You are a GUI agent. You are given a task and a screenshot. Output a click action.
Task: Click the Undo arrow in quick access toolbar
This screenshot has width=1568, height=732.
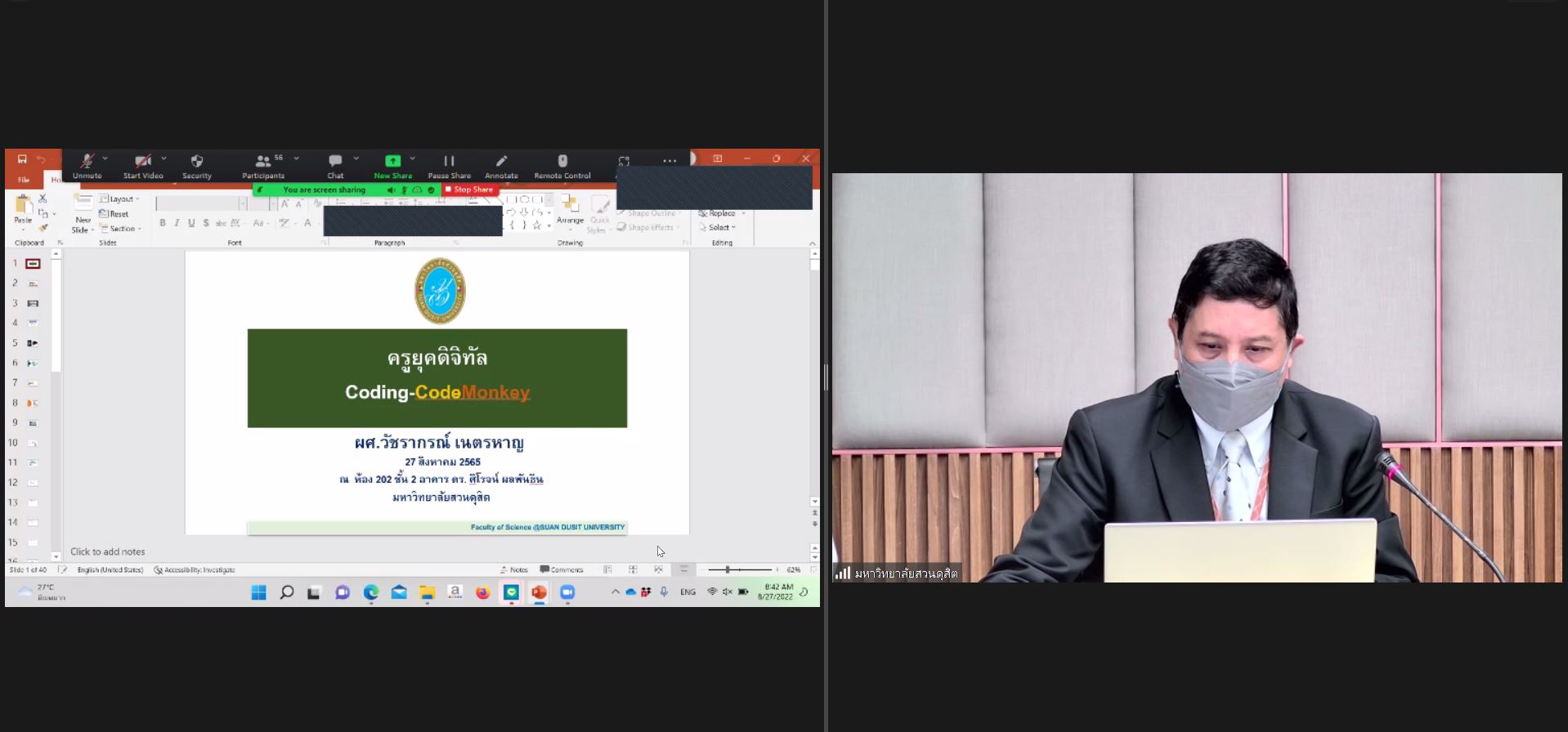coord(41,158)
